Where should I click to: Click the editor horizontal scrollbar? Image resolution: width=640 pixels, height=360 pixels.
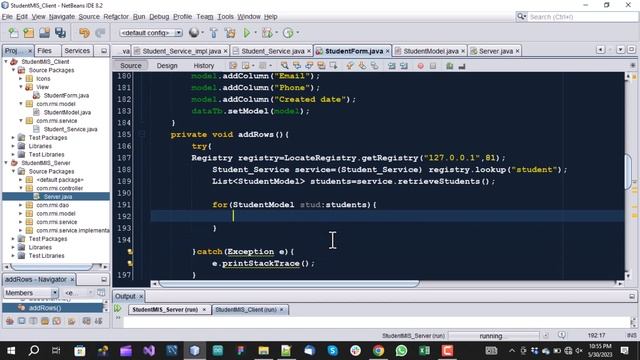pos(288,283)
